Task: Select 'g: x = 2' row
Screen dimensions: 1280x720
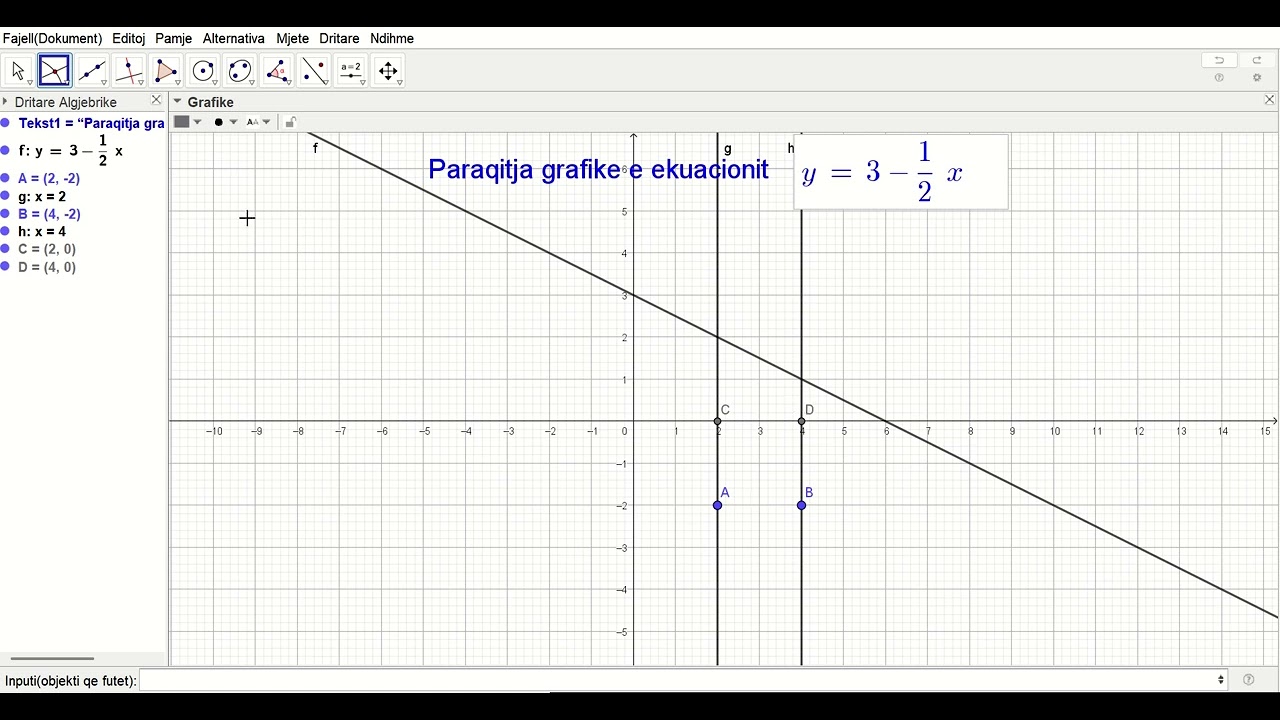Action: pyautogui.click(x=42, y=196)
